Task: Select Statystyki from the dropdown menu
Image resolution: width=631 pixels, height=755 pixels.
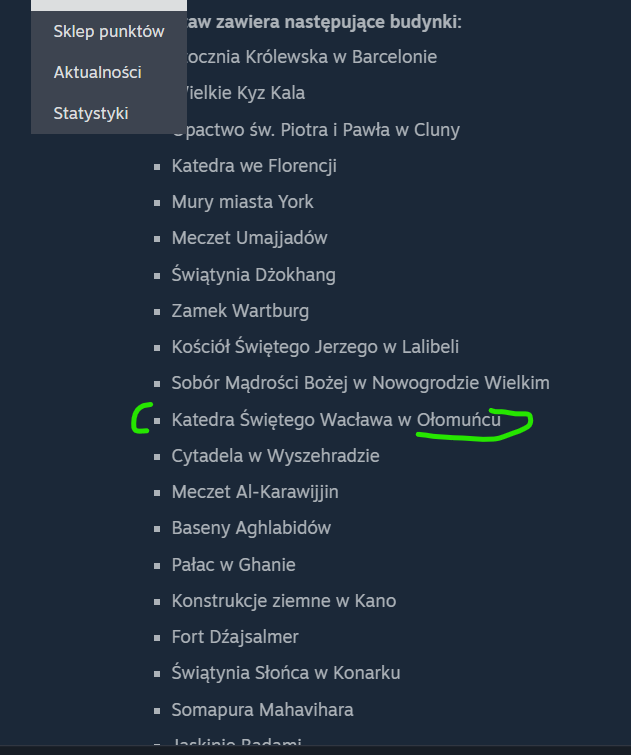Action: 91,113
